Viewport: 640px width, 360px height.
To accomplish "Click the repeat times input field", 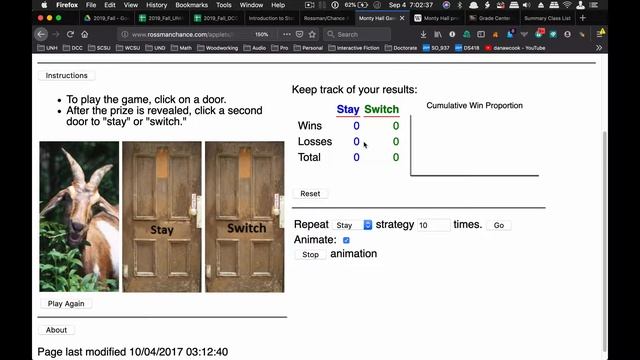I will pyautogui.click(x=433, y=225).
